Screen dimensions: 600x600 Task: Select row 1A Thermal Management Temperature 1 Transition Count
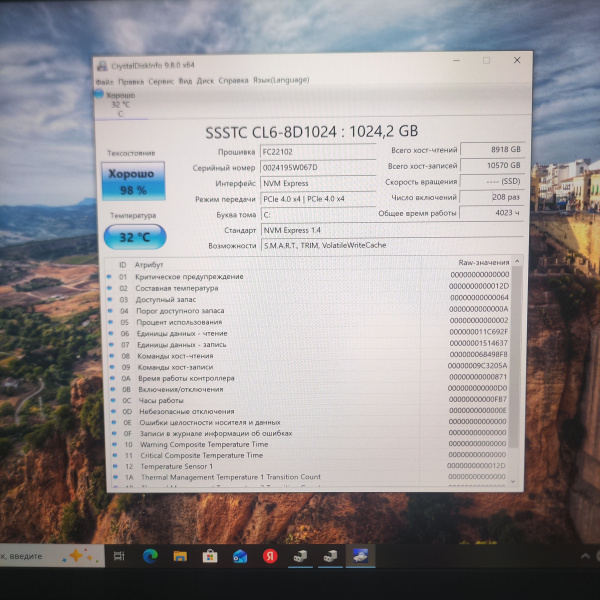(x=311, y=477)
